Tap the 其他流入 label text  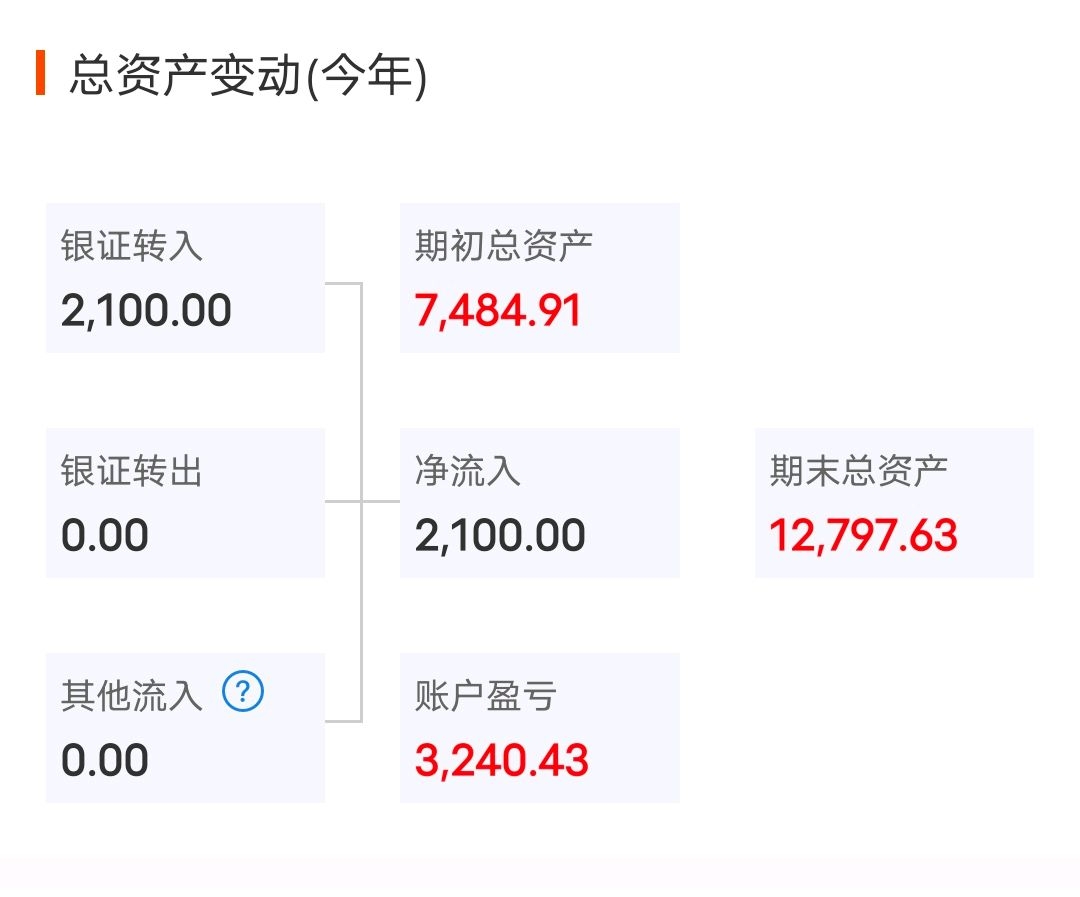point(132,696)
